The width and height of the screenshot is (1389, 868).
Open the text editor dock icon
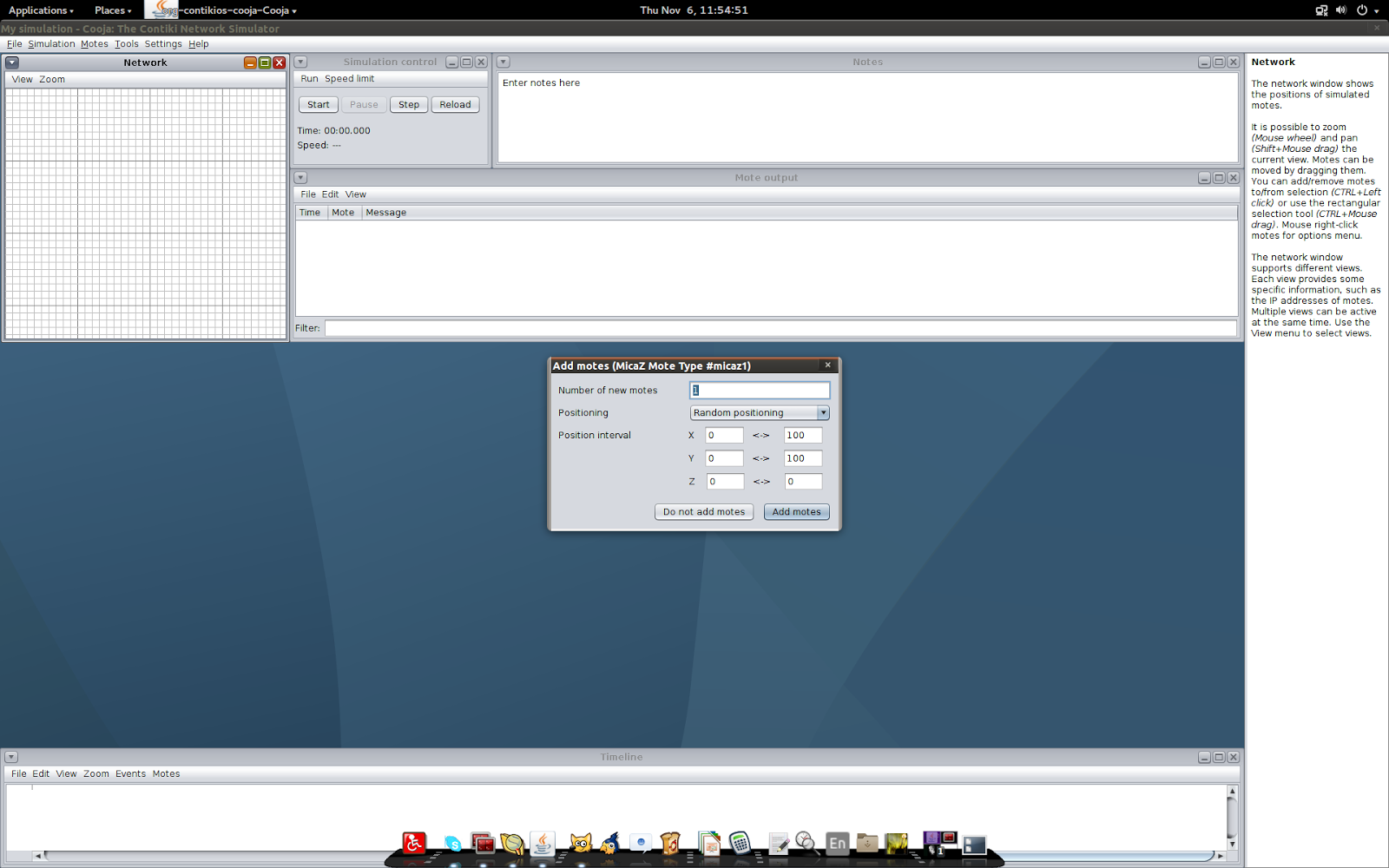click(779, 843)
